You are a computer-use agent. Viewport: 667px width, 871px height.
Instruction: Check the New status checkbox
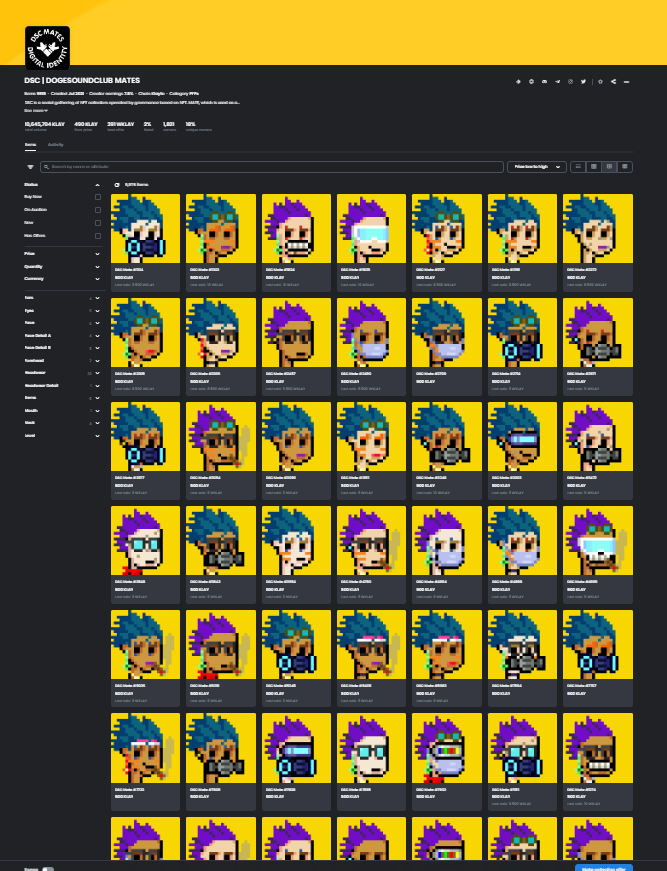point(98,223)
